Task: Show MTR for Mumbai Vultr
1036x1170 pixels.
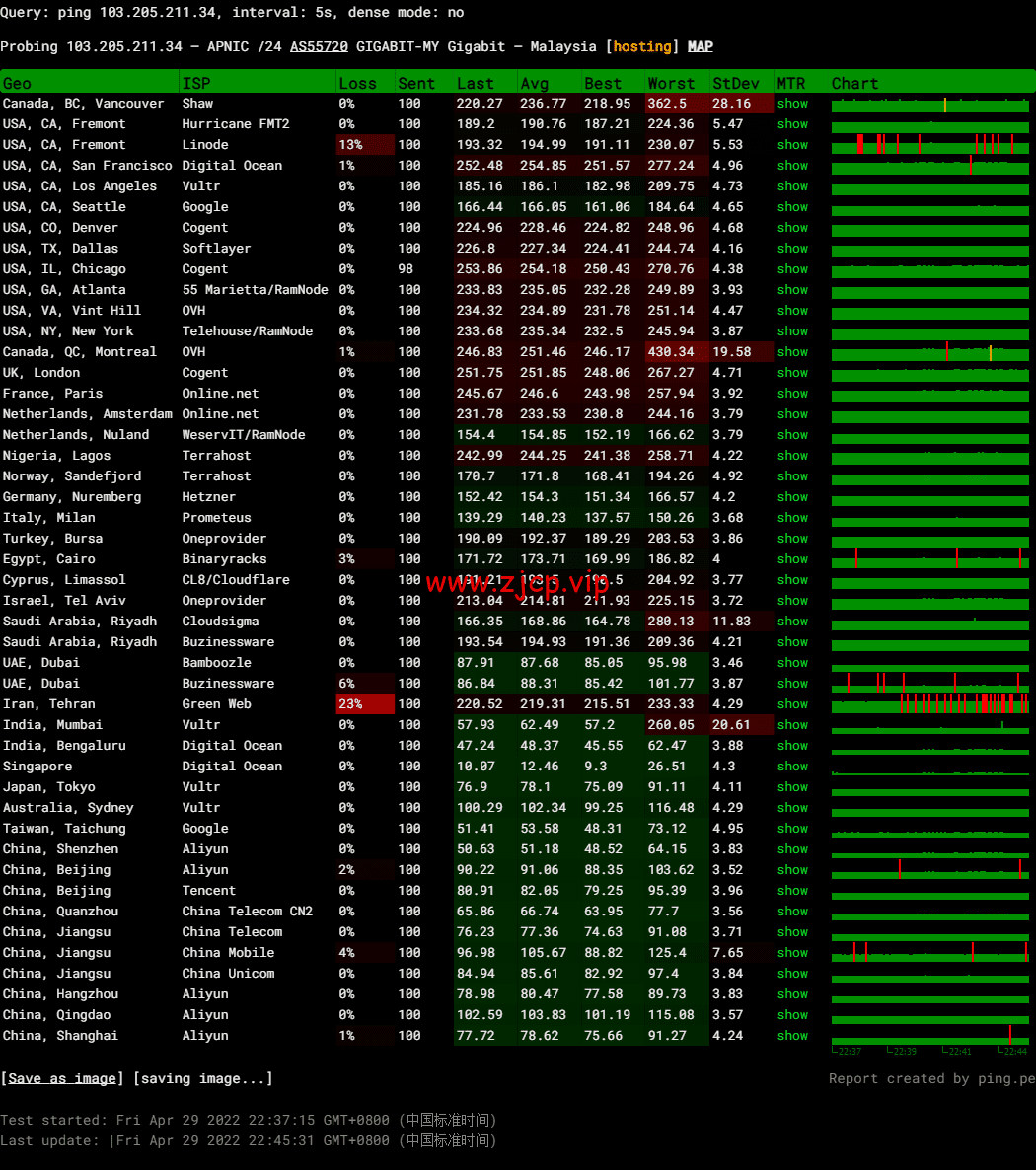Action: 792,724
